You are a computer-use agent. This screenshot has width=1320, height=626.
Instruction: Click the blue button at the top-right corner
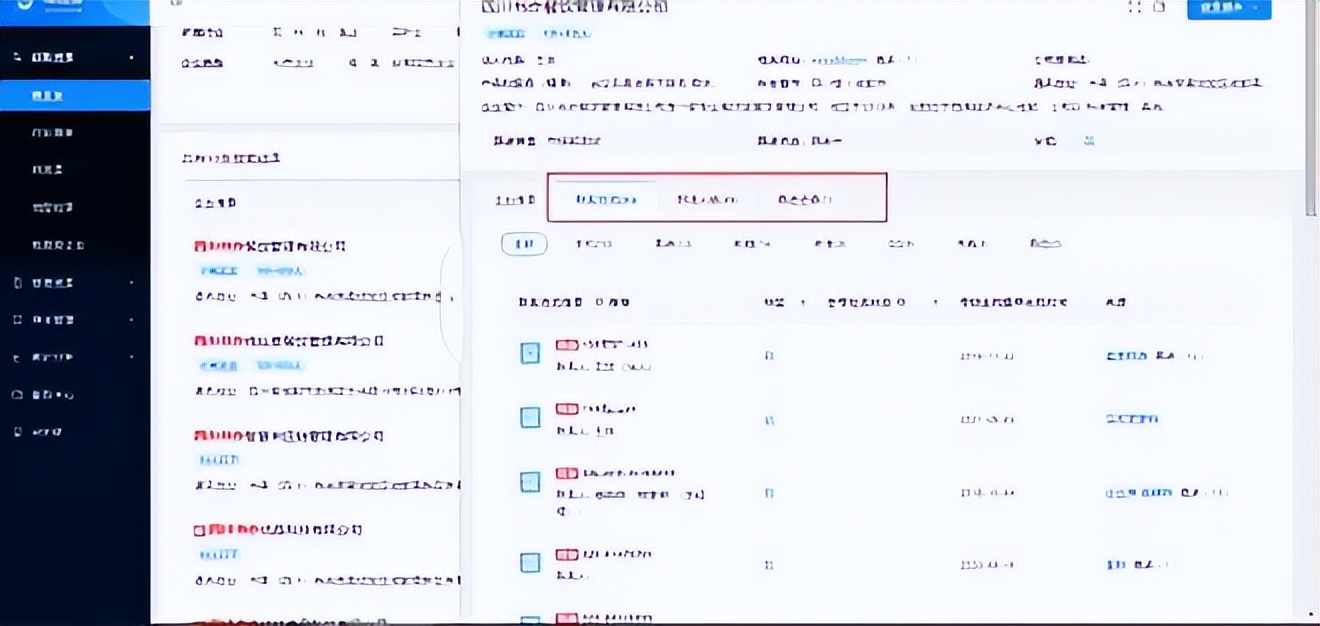(x=1228, y=8)
